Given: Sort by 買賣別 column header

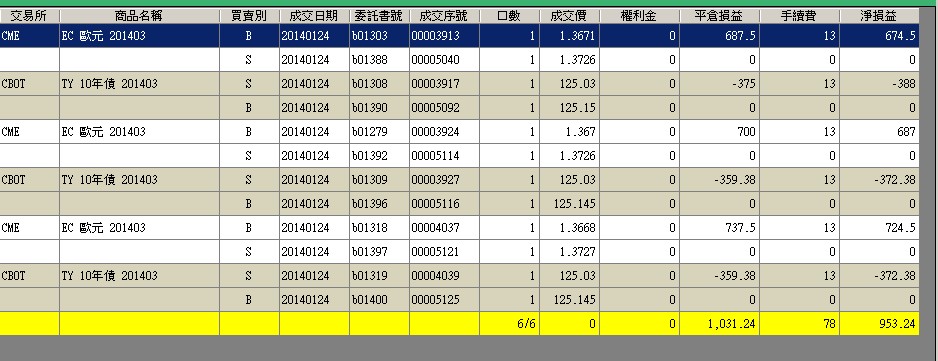Looking at the screenshot, I should [249, 16].
